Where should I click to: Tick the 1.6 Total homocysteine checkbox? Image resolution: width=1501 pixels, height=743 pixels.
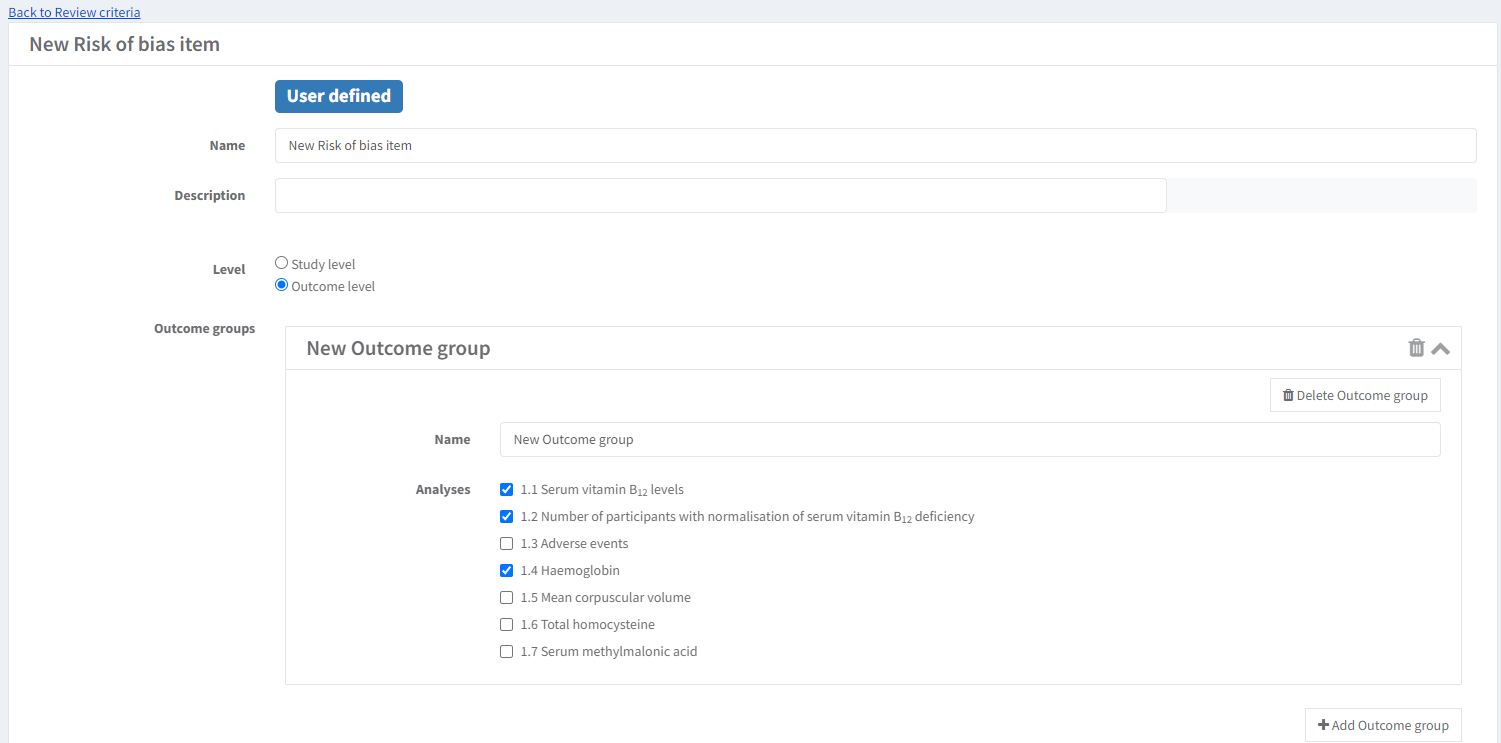click(x=506, y=625)
